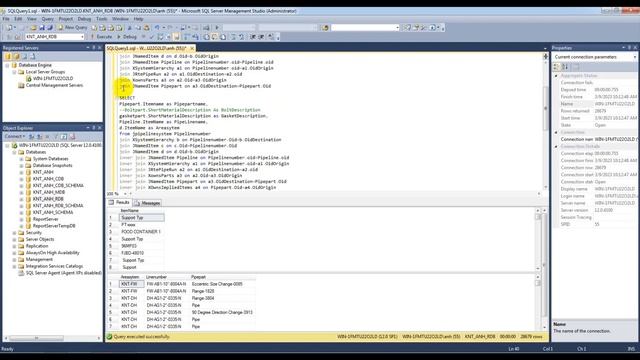Select Server Objects folder

(40, 239)
